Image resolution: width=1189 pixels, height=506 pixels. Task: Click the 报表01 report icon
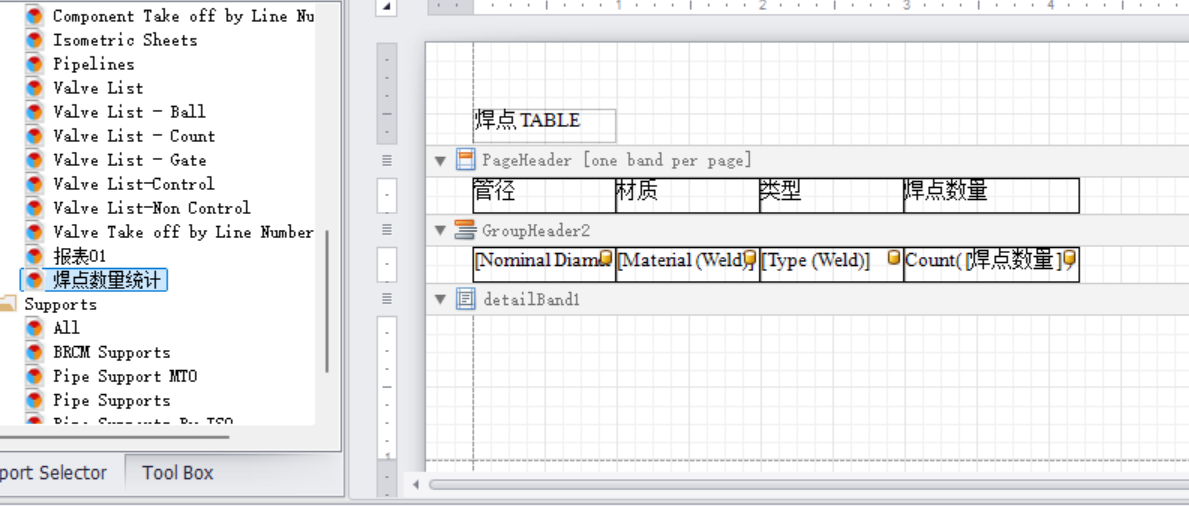pos(34,256)
